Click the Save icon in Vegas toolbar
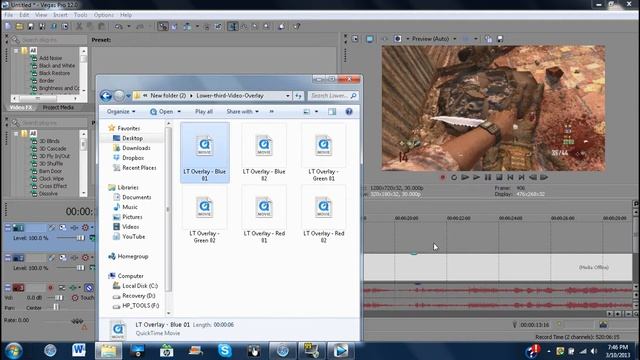Image resolution: width=640 pixels, height=360 pixels. (31, 27)
